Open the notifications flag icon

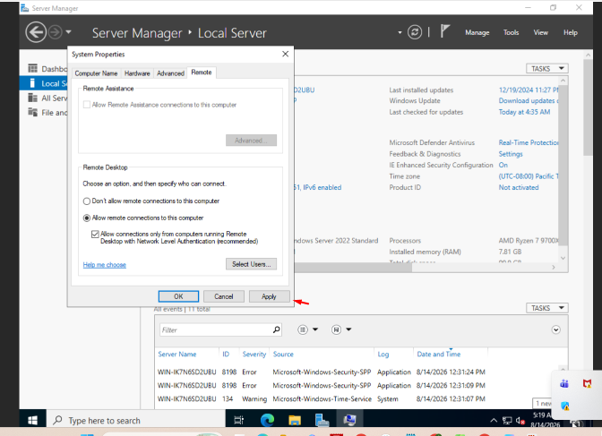point(445,31)
